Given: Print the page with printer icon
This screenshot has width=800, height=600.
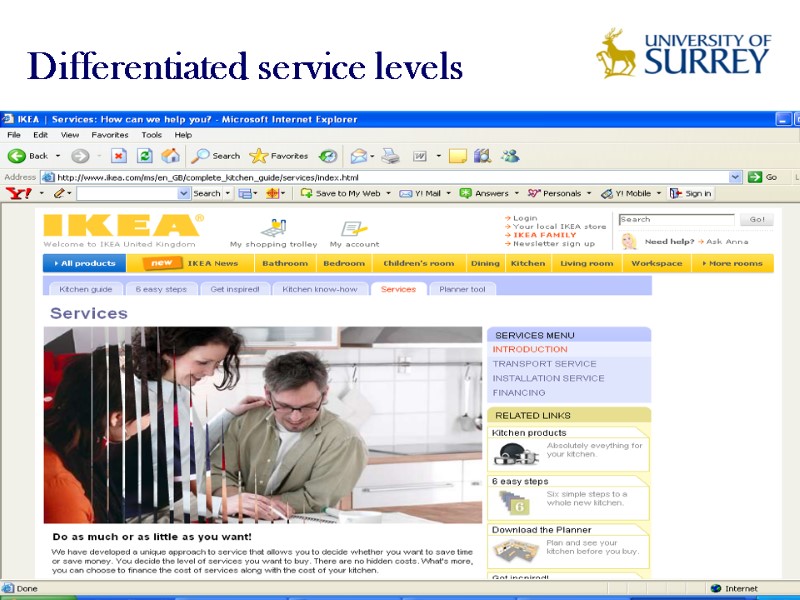Looking at the screenshot, I should click(390, 156).
